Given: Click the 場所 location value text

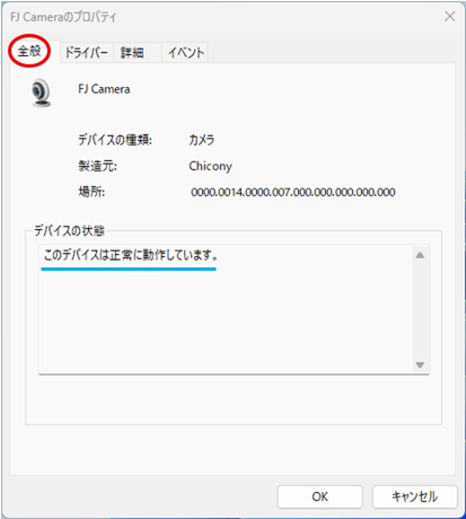Looking at the screenshot, I should (293, 192).
